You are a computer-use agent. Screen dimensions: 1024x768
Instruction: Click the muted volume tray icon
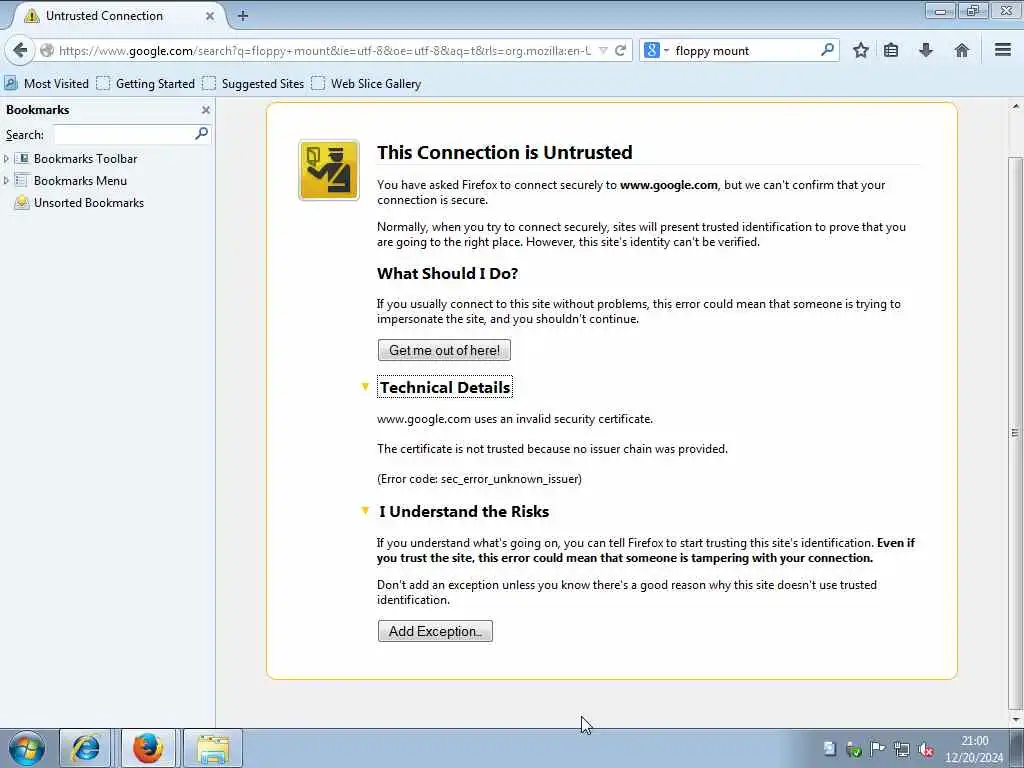pos(925,749)
